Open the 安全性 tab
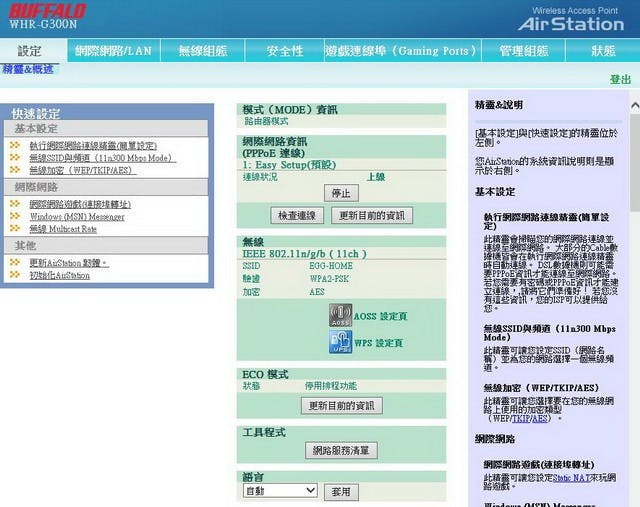The image size is (640, 507). (285, 51)
